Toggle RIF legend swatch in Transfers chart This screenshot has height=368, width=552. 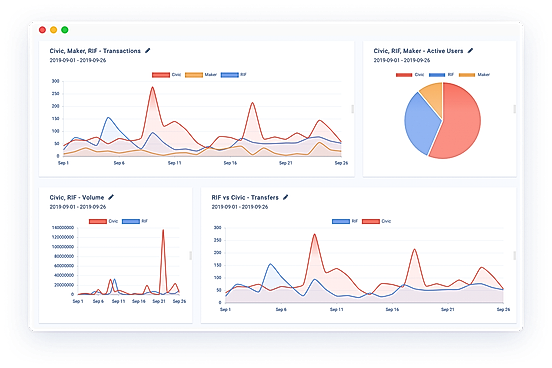(x=341, y=221)
